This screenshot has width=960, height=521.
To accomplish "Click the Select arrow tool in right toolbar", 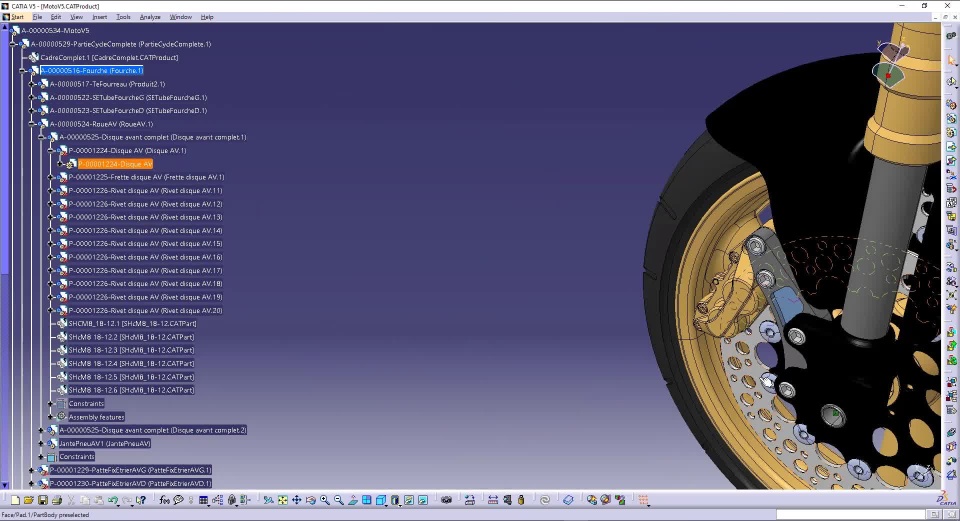I will click(x=951, y=59).
